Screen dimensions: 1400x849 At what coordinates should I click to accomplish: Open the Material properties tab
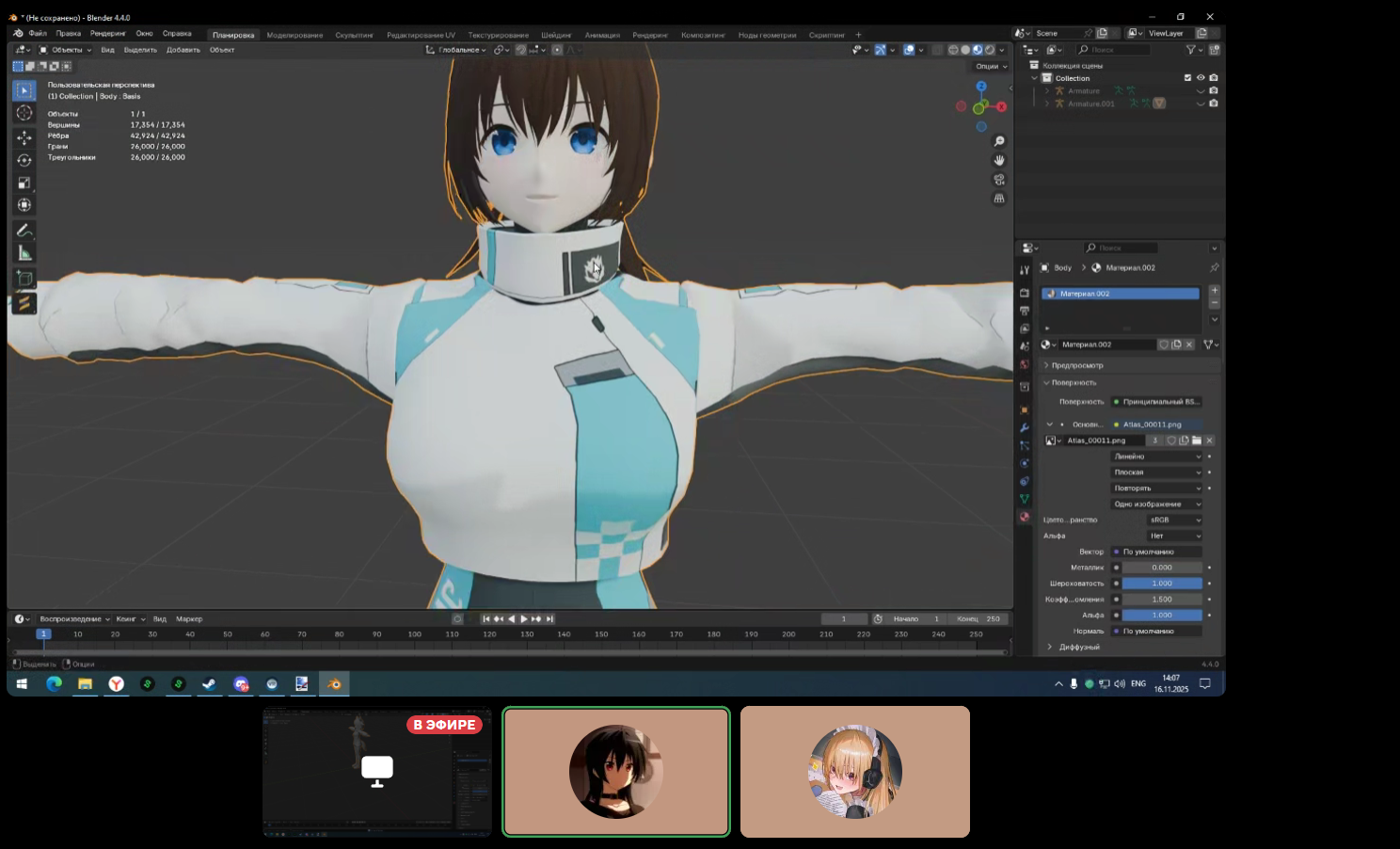[x=1025, y=517]
